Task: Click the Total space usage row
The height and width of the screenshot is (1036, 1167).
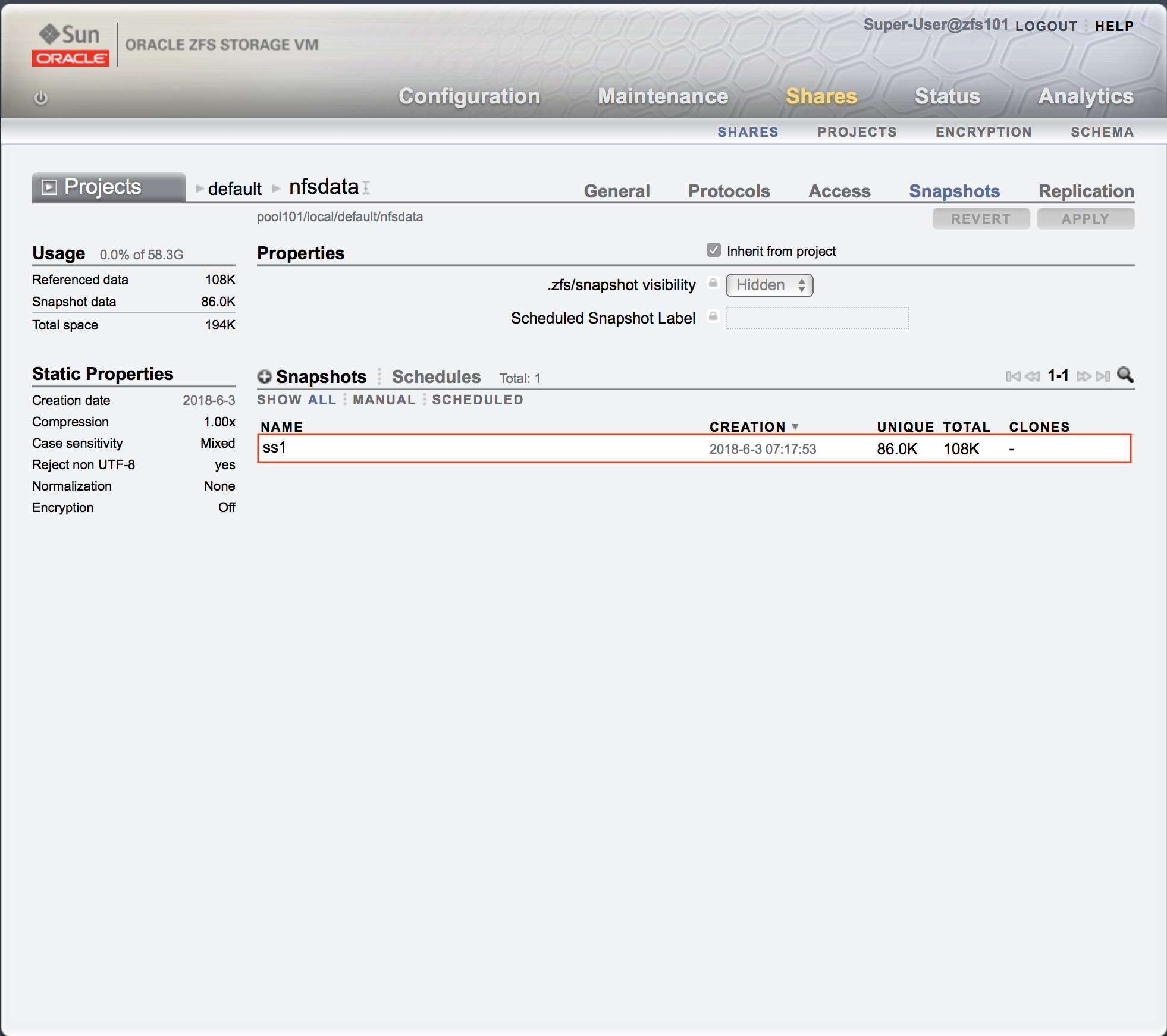Action: point(134,325)
